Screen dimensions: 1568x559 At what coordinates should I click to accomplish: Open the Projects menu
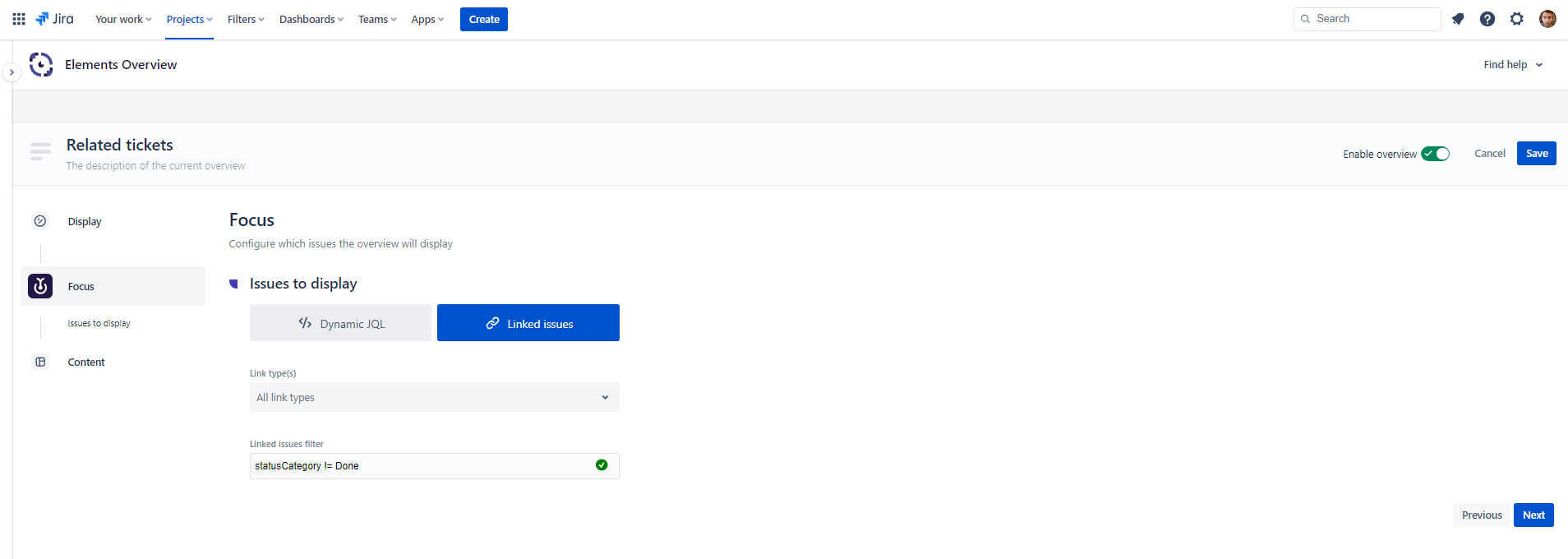(189, 19)
